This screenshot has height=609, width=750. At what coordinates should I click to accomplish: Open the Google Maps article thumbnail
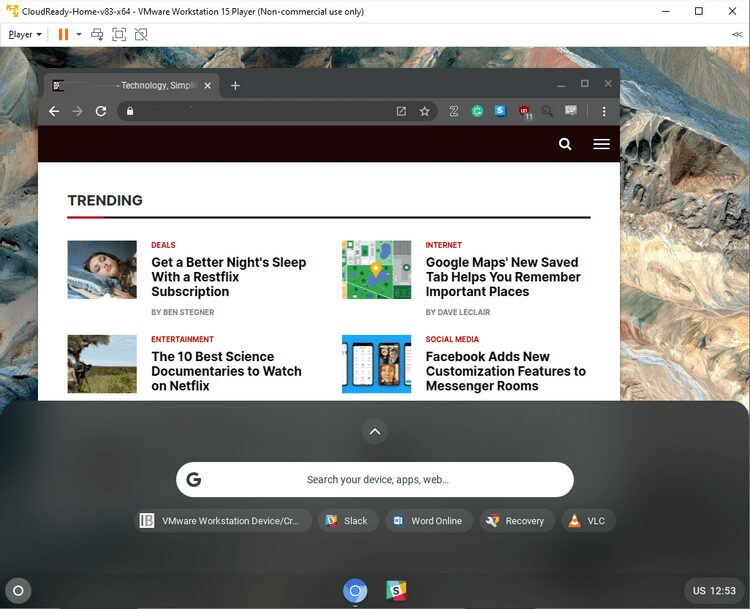[376, 269]
